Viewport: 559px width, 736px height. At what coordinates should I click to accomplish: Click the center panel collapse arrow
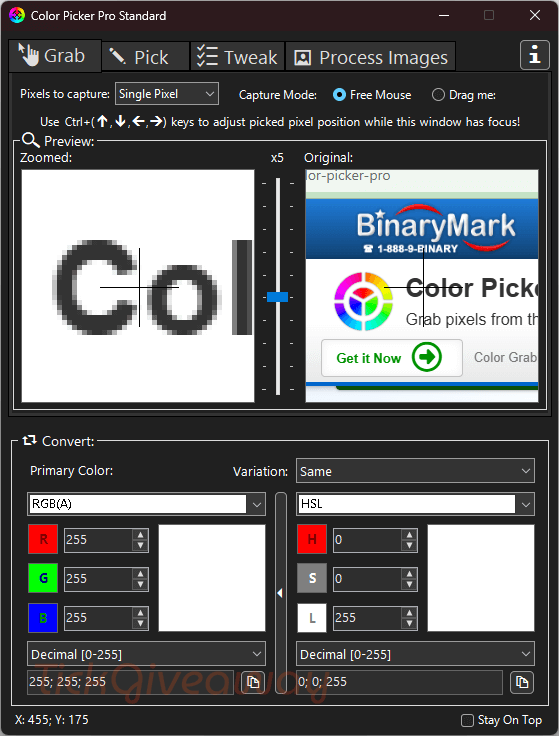coord(280,593)
